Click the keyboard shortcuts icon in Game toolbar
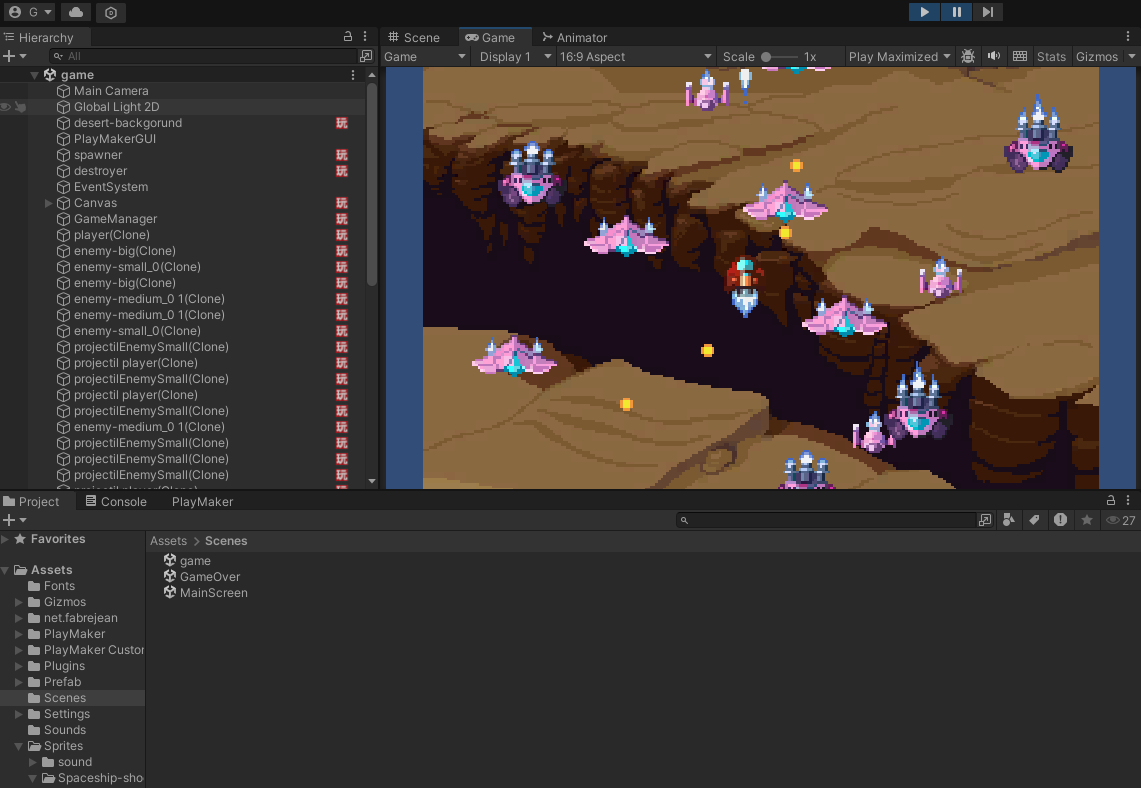 click(1019, 57)
